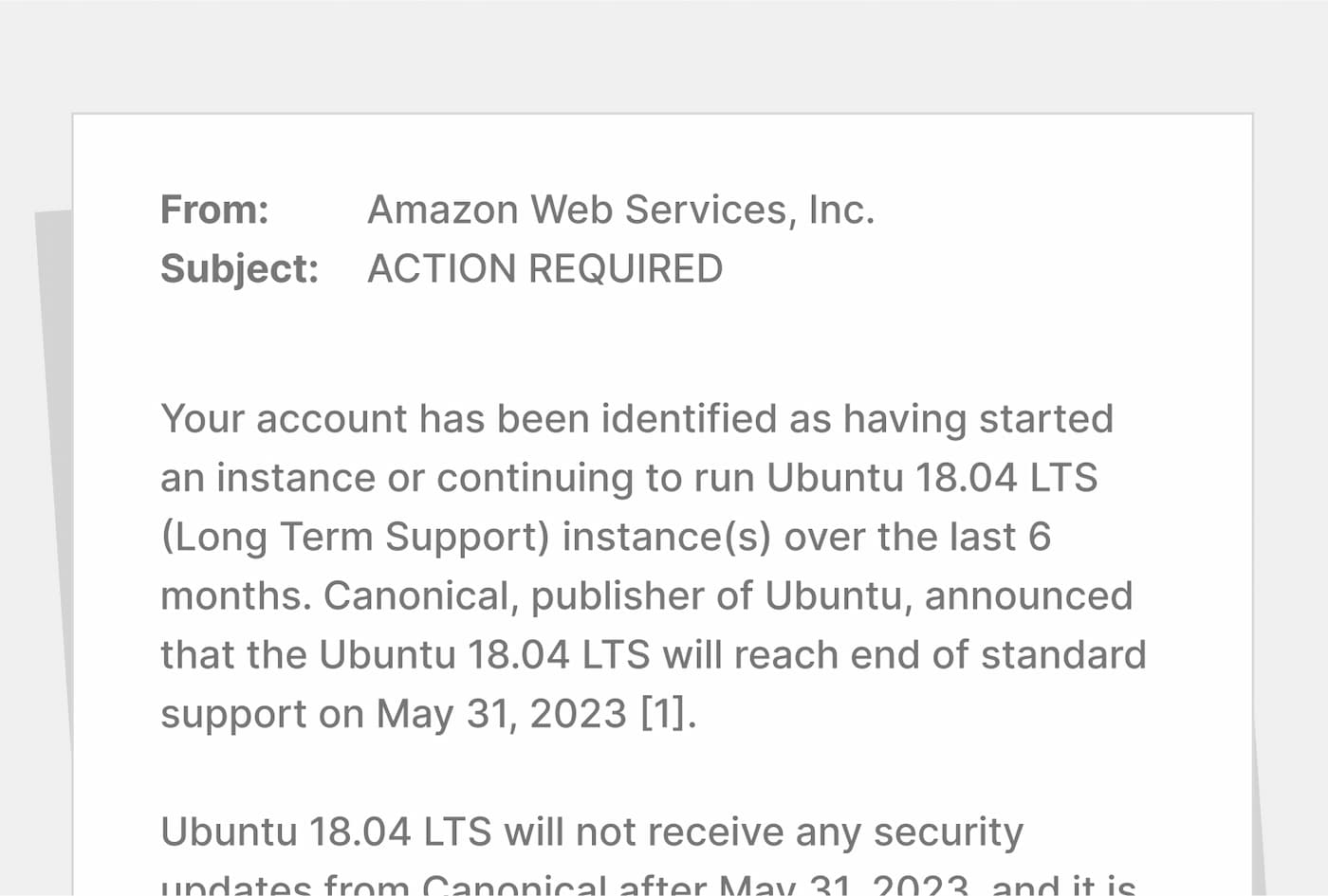Image resolution: width=1328 pixels, height=896 pixels.
Task: Click the word "announced"
Action: coord(1028,595)
